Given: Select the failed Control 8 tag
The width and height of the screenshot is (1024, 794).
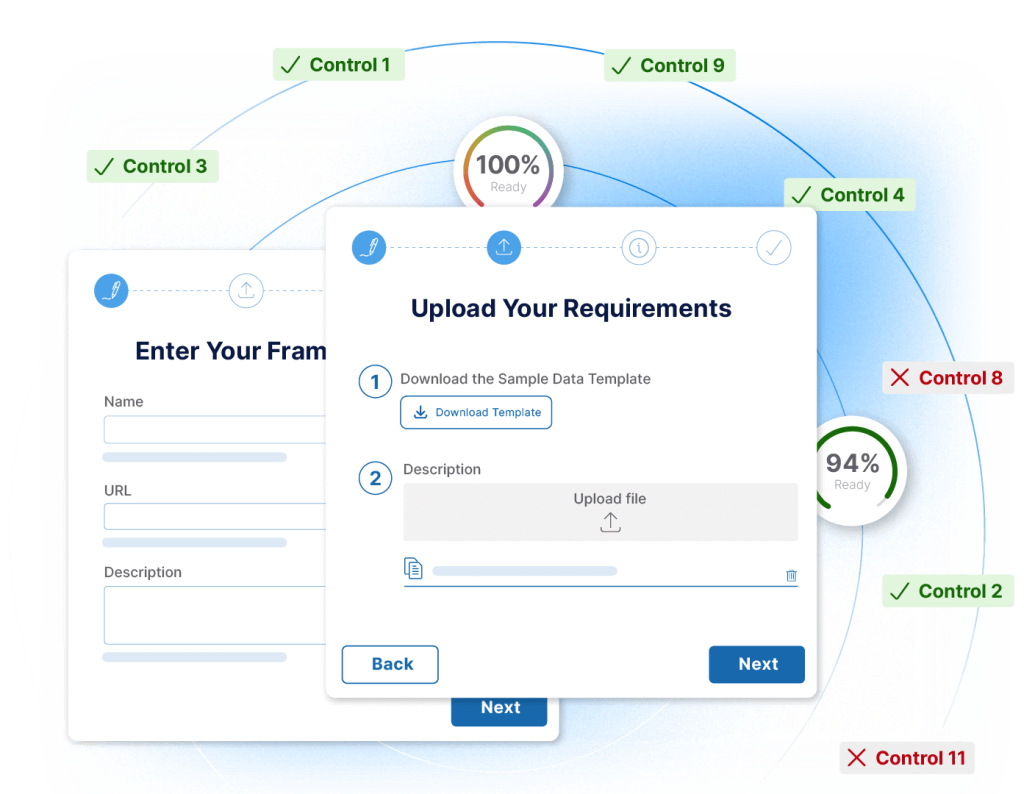Looking at the screenshot, I should click(x=948, y=377).
